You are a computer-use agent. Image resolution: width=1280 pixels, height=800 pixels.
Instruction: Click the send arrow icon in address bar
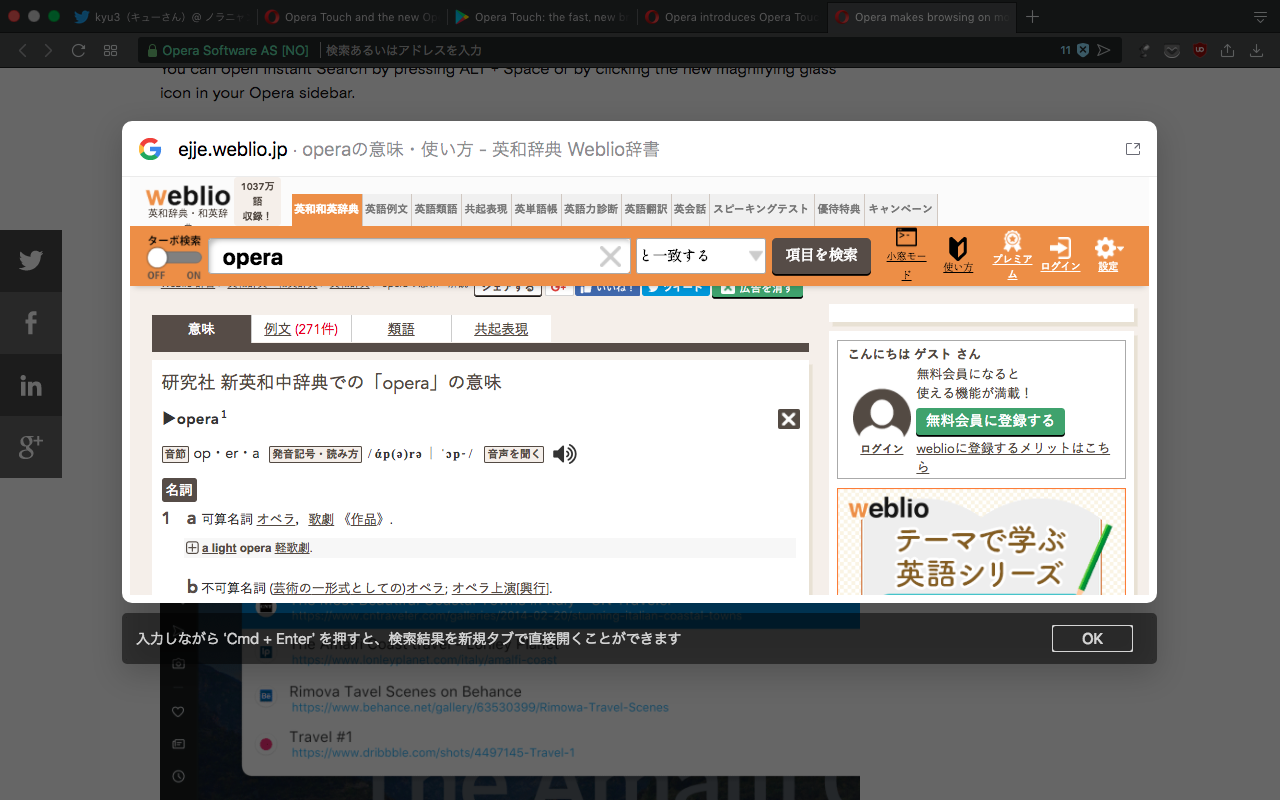click(x=1104, y=50)
